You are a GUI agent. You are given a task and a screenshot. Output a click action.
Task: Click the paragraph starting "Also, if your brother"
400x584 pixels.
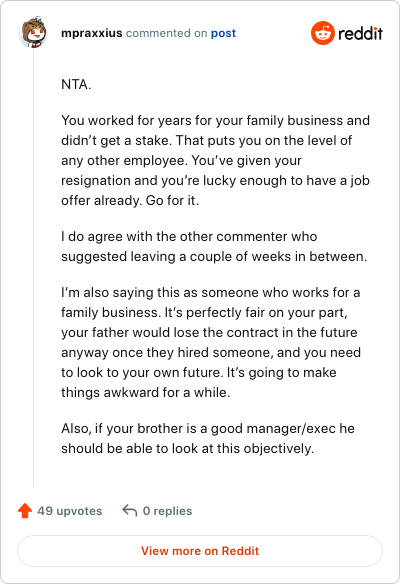[208, 438]
